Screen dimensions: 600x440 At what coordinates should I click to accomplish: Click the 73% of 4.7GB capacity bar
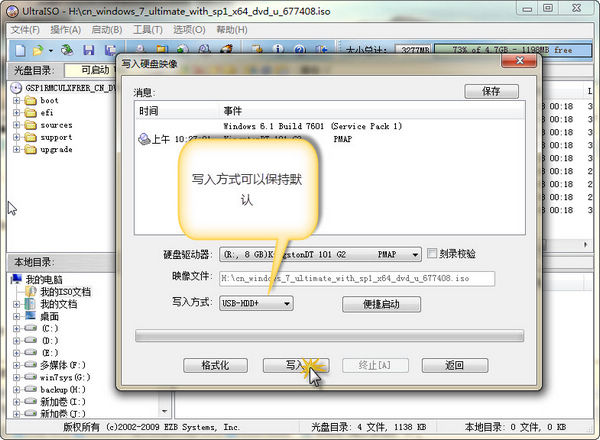513,50
